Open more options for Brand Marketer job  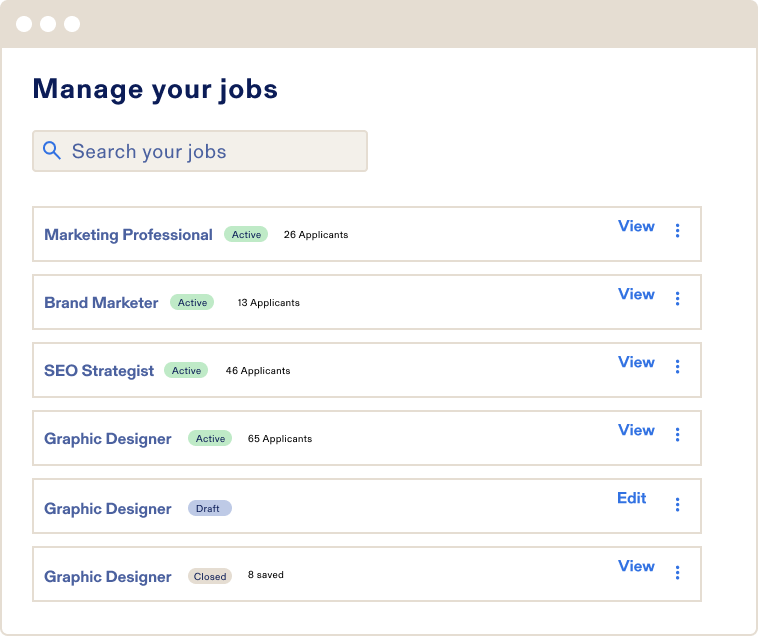pyautogui.click(x=677, y=299)
